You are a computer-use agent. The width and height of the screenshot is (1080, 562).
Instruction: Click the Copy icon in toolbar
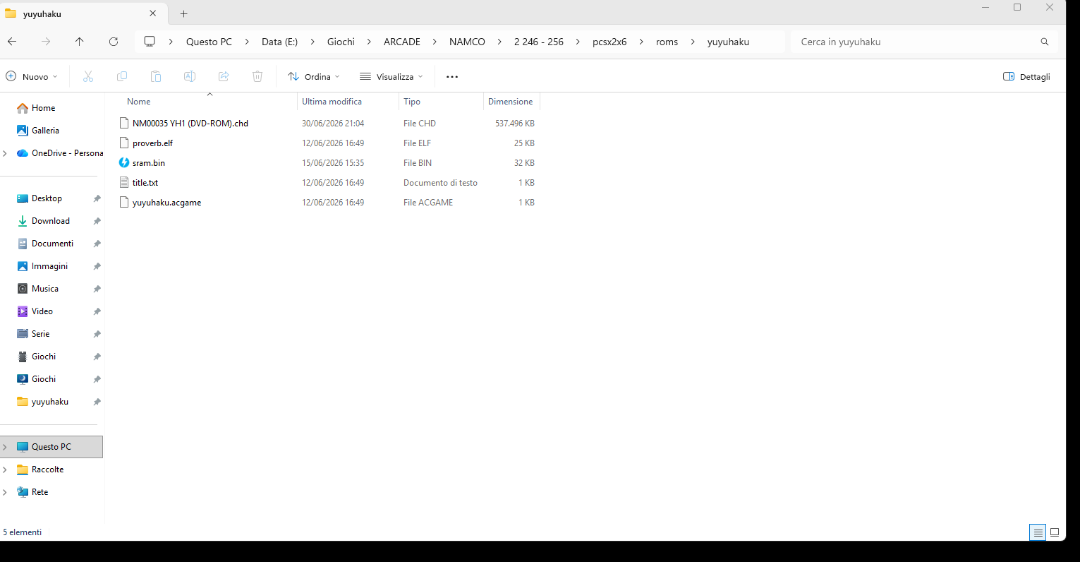pos(122,76)
